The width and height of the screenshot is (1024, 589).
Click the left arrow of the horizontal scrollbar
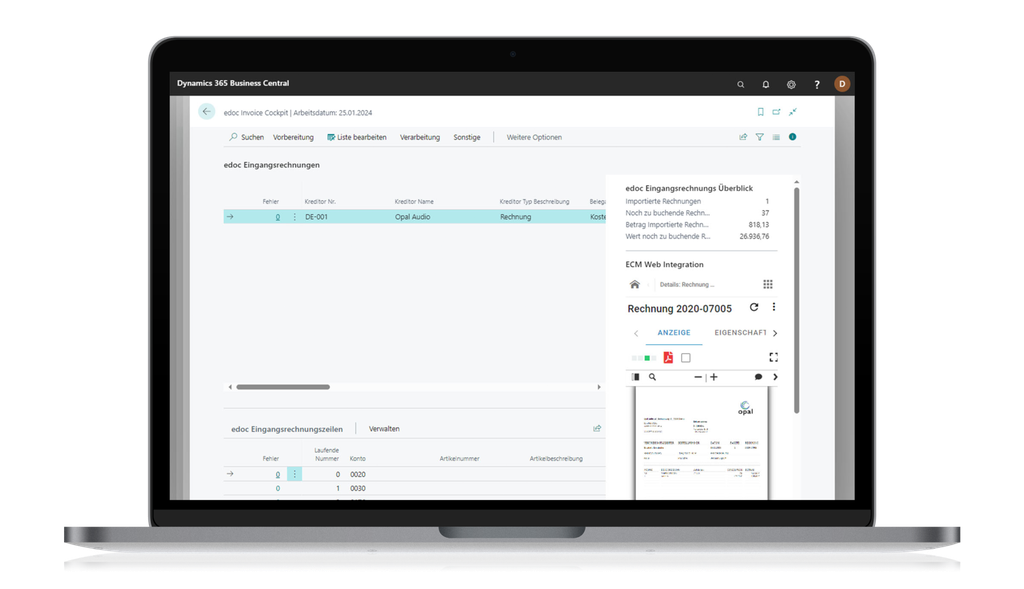230,387
